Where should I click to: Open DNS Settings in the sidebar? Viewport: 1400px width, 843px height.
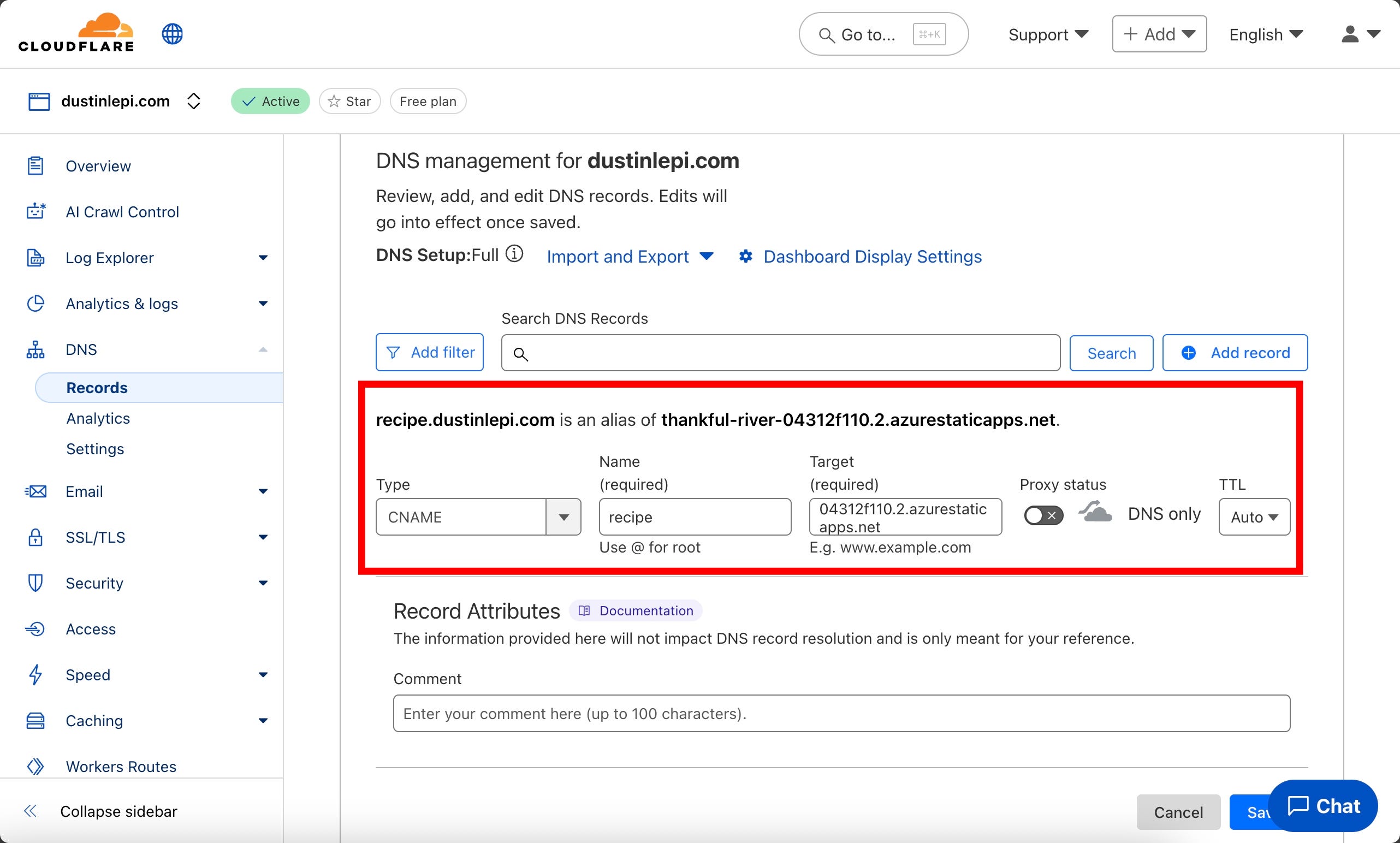click(x=95, y=449)
